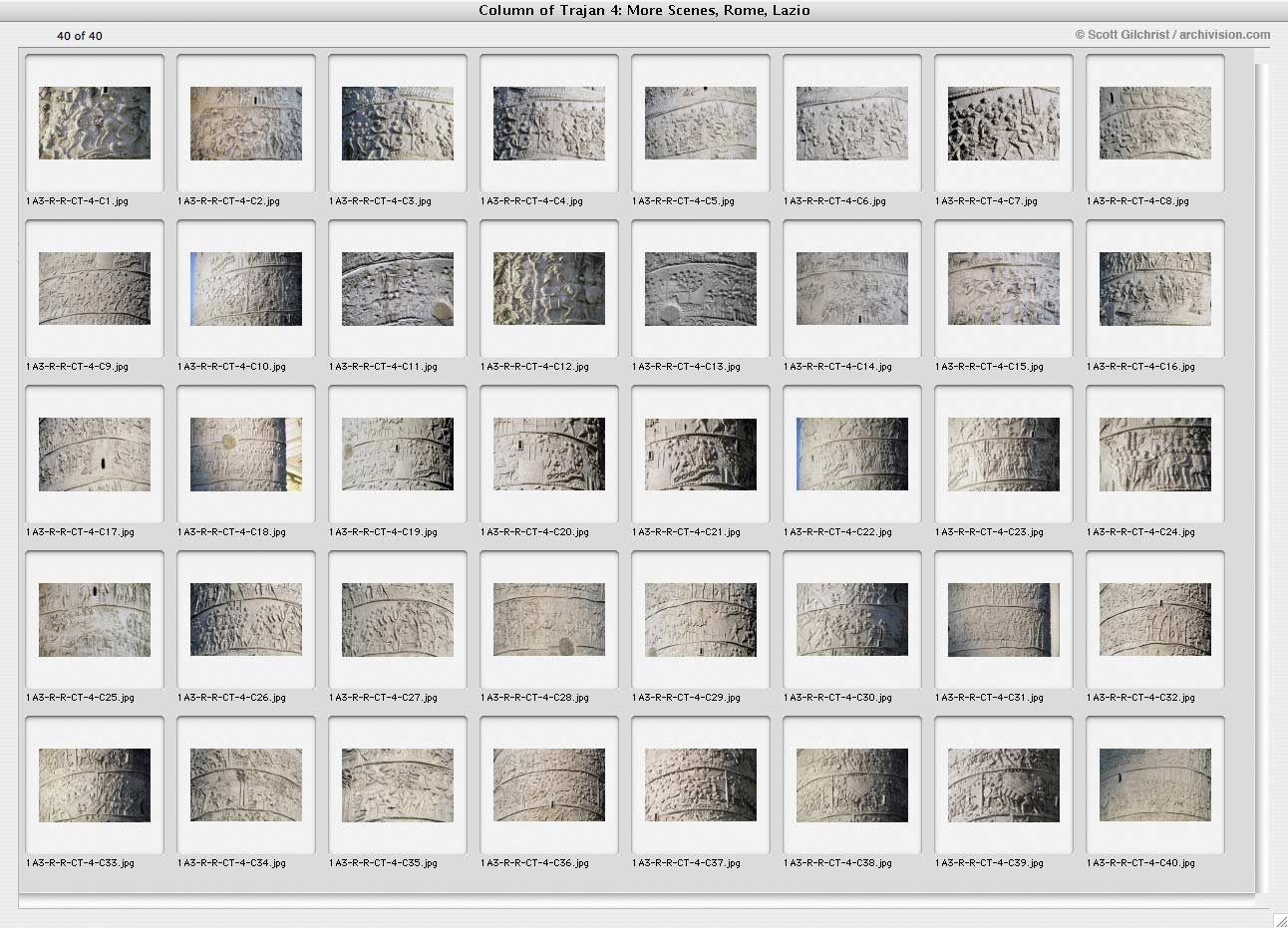The width and height of the screenshot is (1288, 928).
Task: Click thumbnail 1A3-R-R-CT-4-C19.jpg
Action: 398,454
